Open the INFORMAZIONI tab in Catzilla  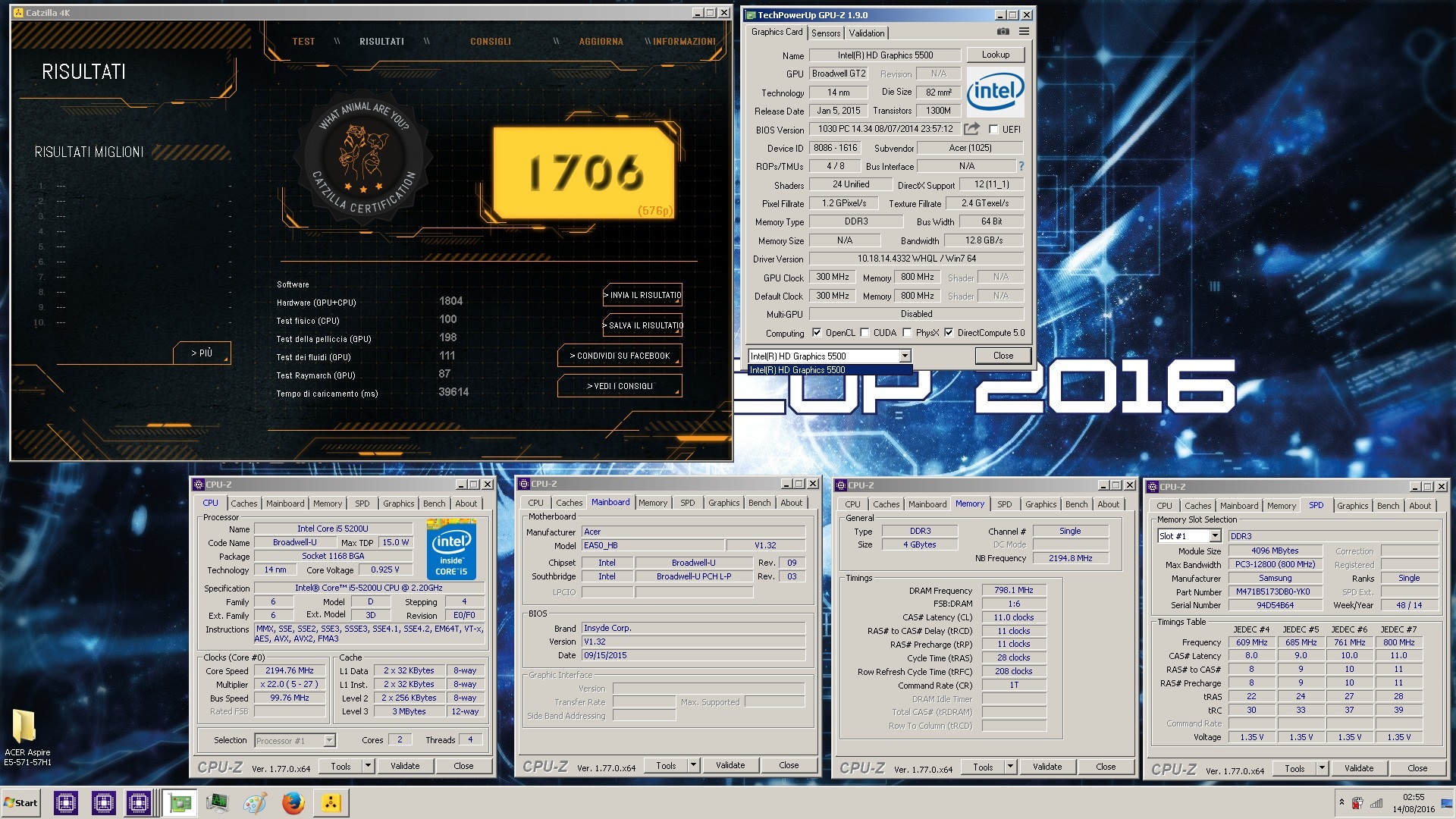(x=685, y=42)
